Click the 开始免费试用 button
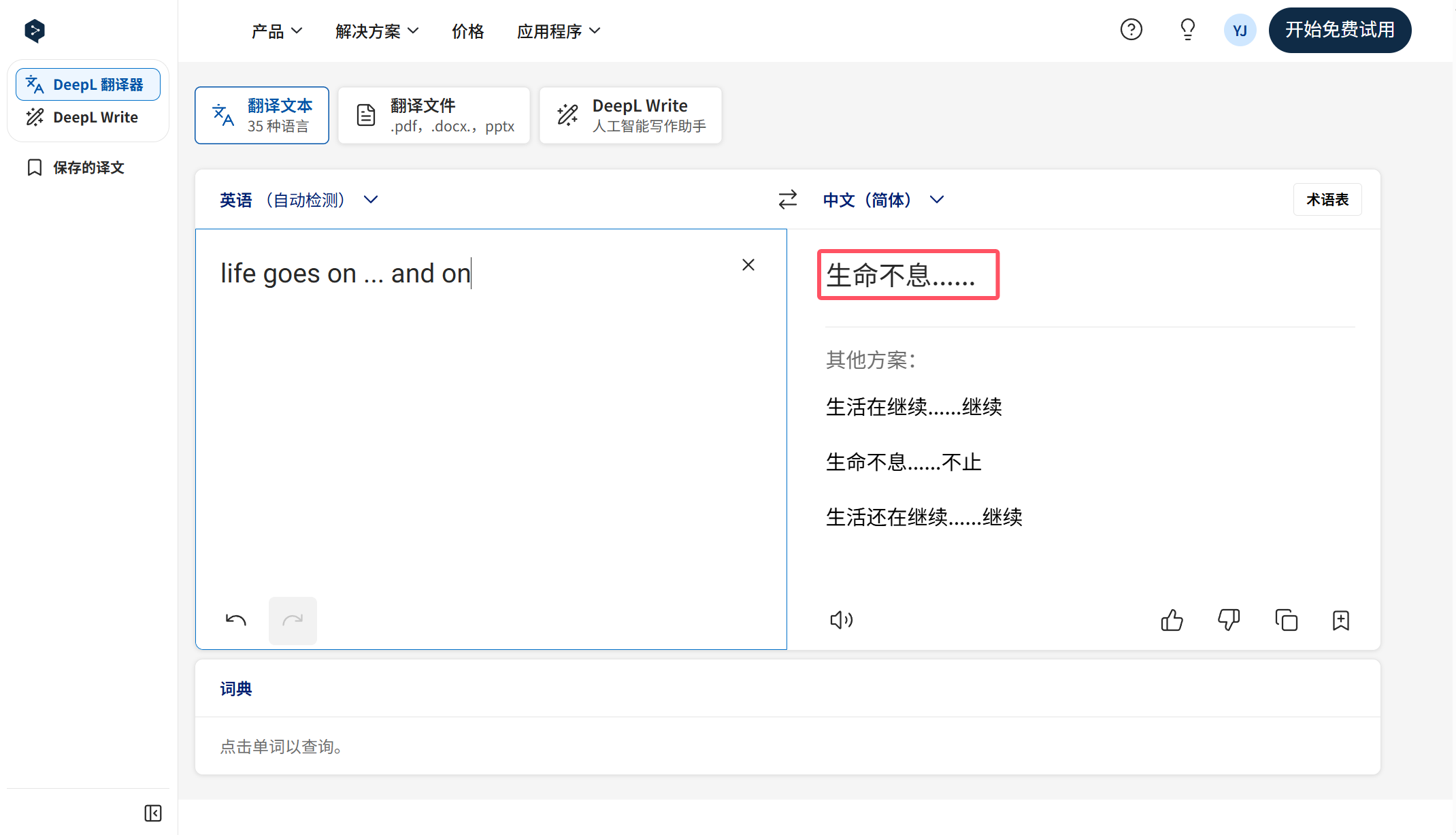 (x=1340, y=30)
